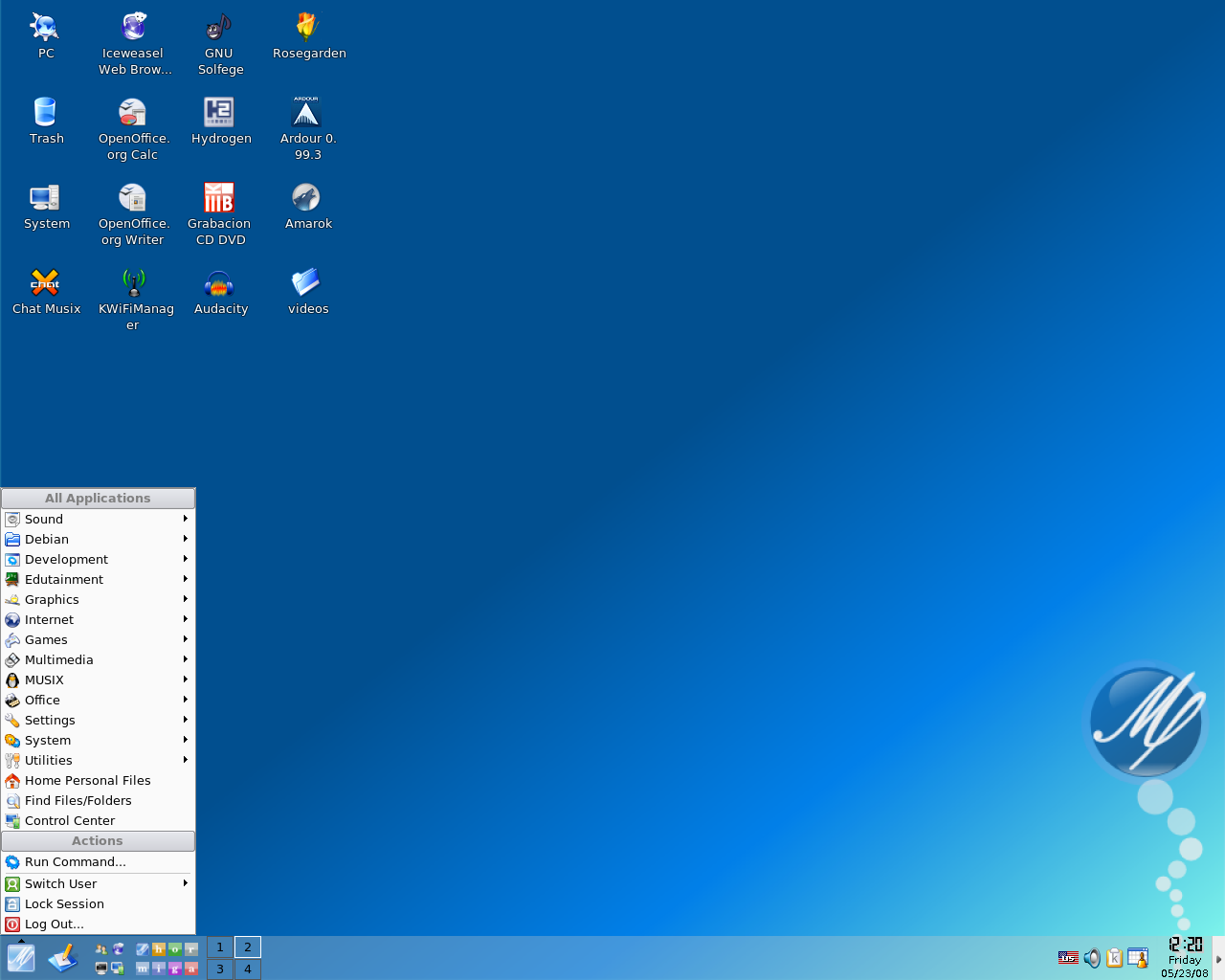
Task: Open the Switch User submenu
Action: click(x=98, y=883)
